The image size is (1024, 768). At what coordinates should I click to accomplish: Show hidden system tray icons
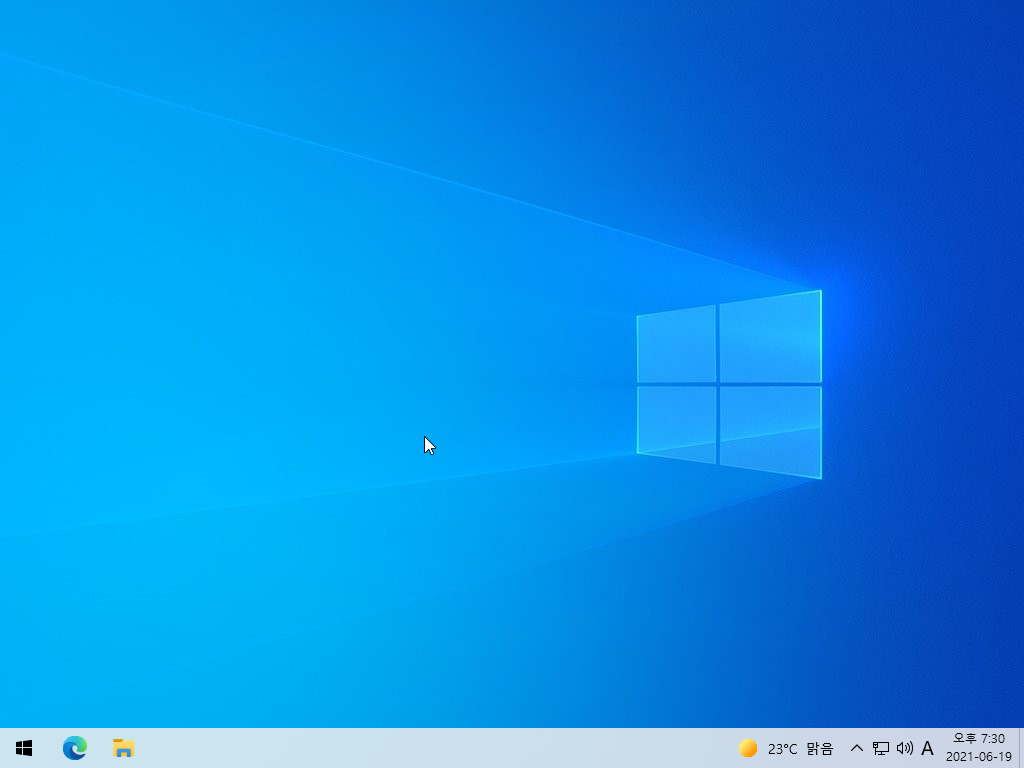coord(857,748)
